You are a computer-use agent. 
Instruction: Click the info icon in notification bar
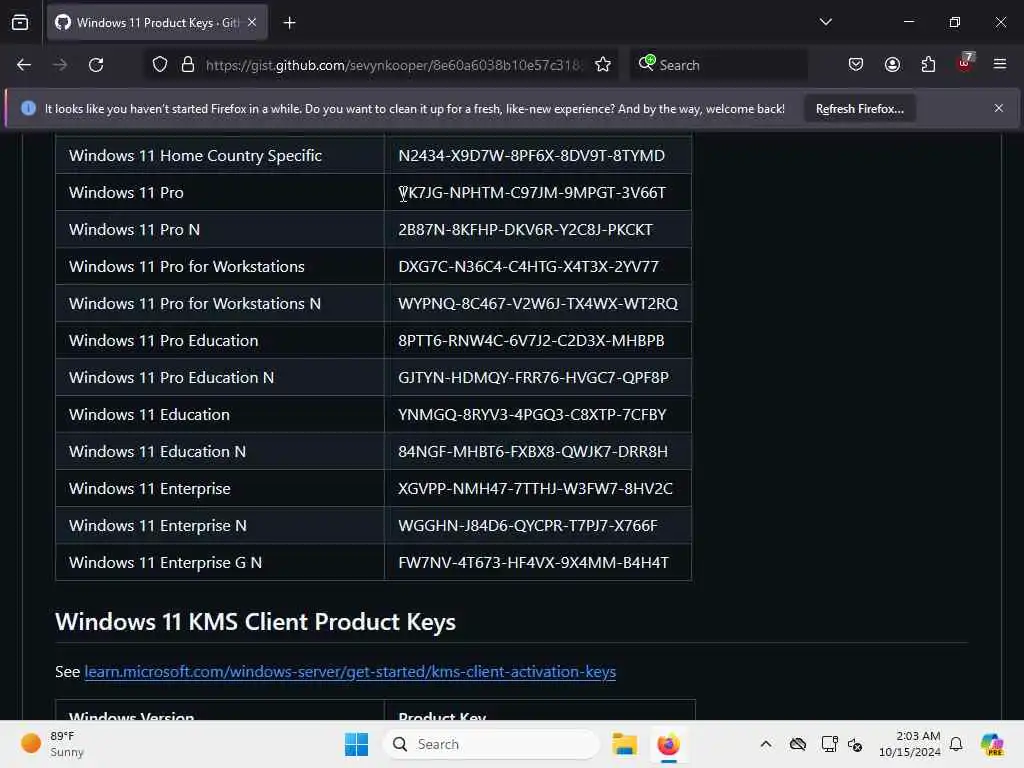(x=28, y=108)
